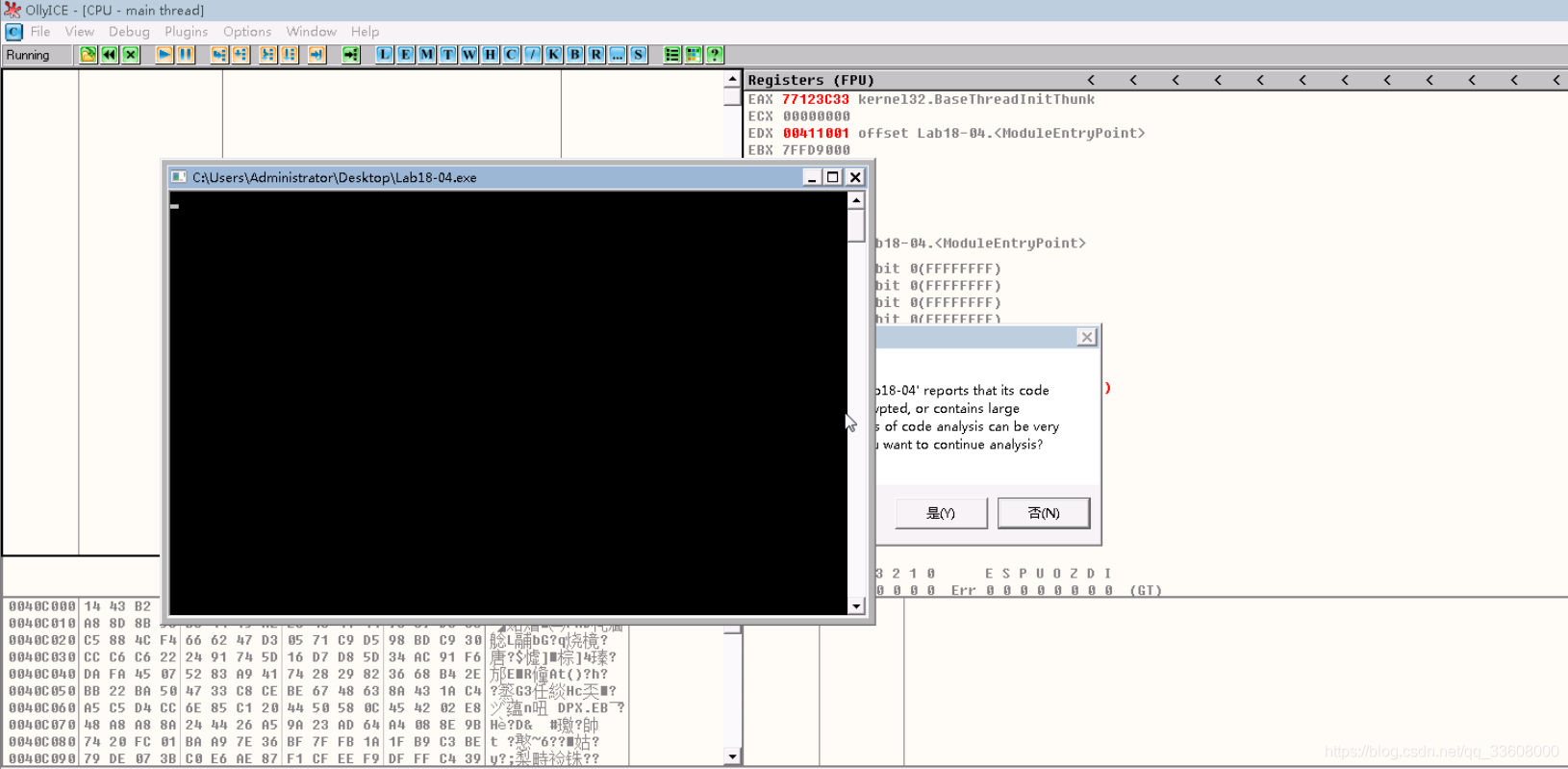Open the Window menu
This screenshot has width=1568, height=769.
tap(311, 32)
